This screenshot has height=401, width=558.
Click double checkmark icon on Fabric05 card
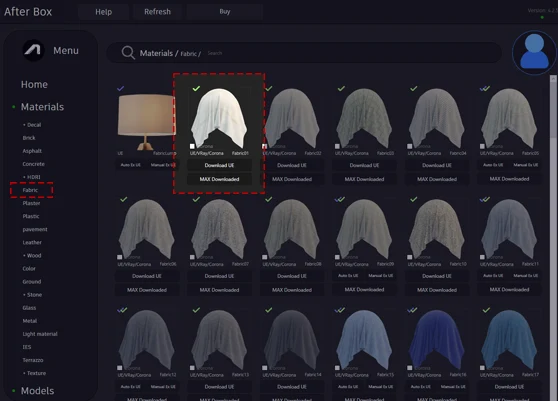pos(485,88)
